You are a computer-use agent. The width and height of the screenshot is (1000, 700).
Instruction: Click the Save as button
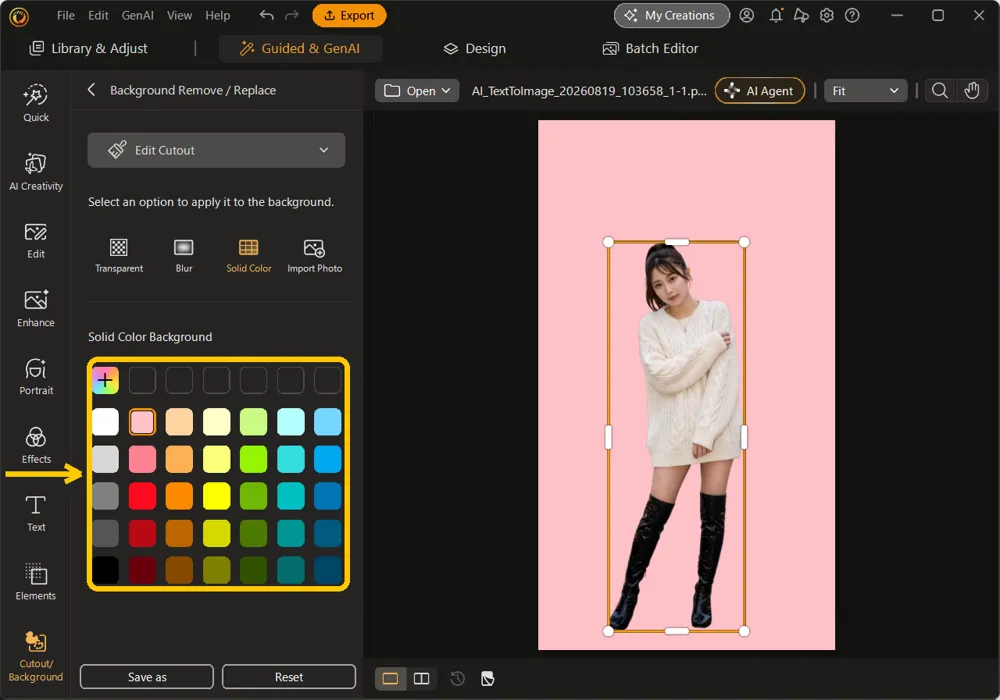147,676
